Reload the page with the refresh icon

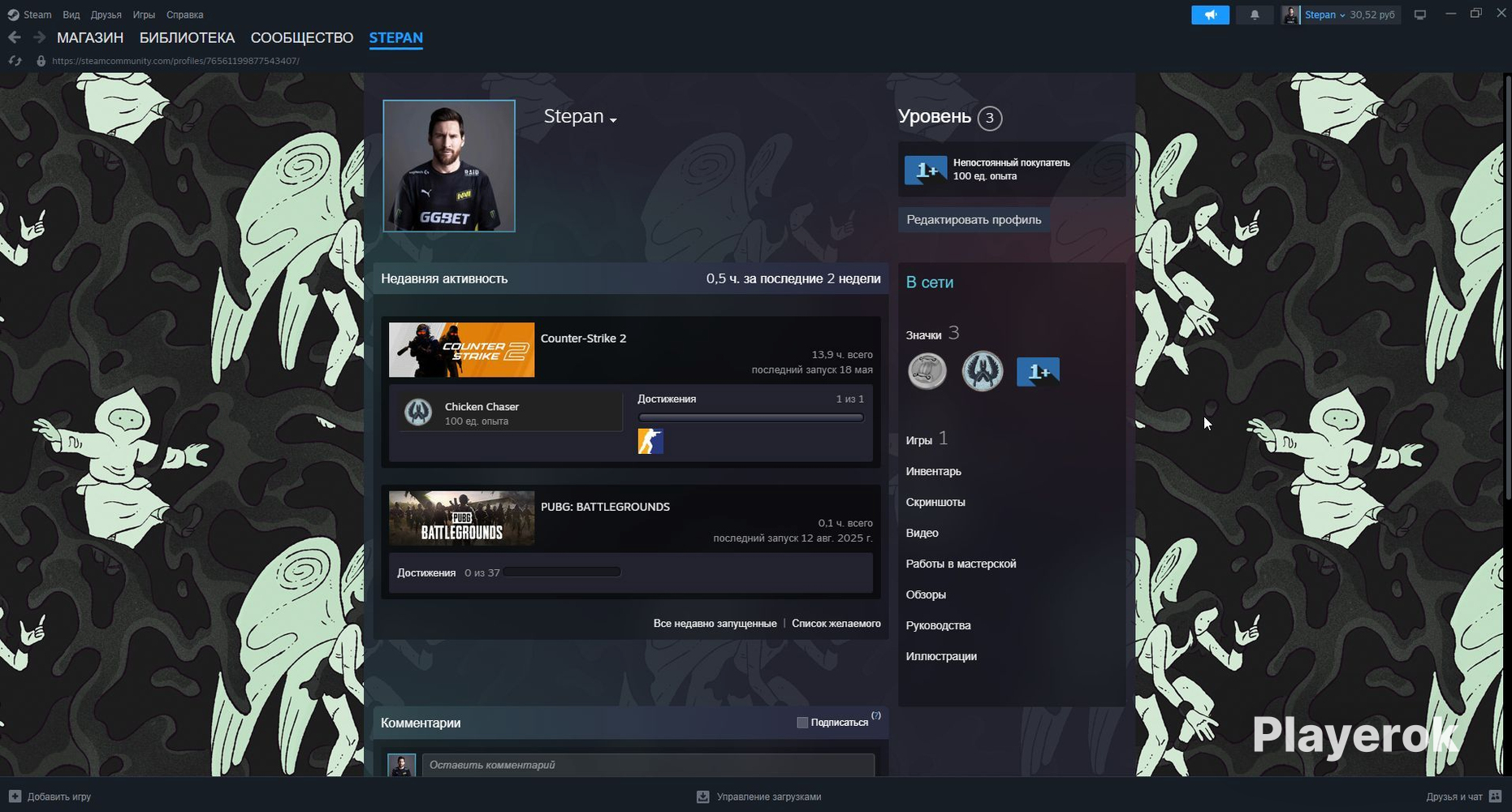point(15,61)
